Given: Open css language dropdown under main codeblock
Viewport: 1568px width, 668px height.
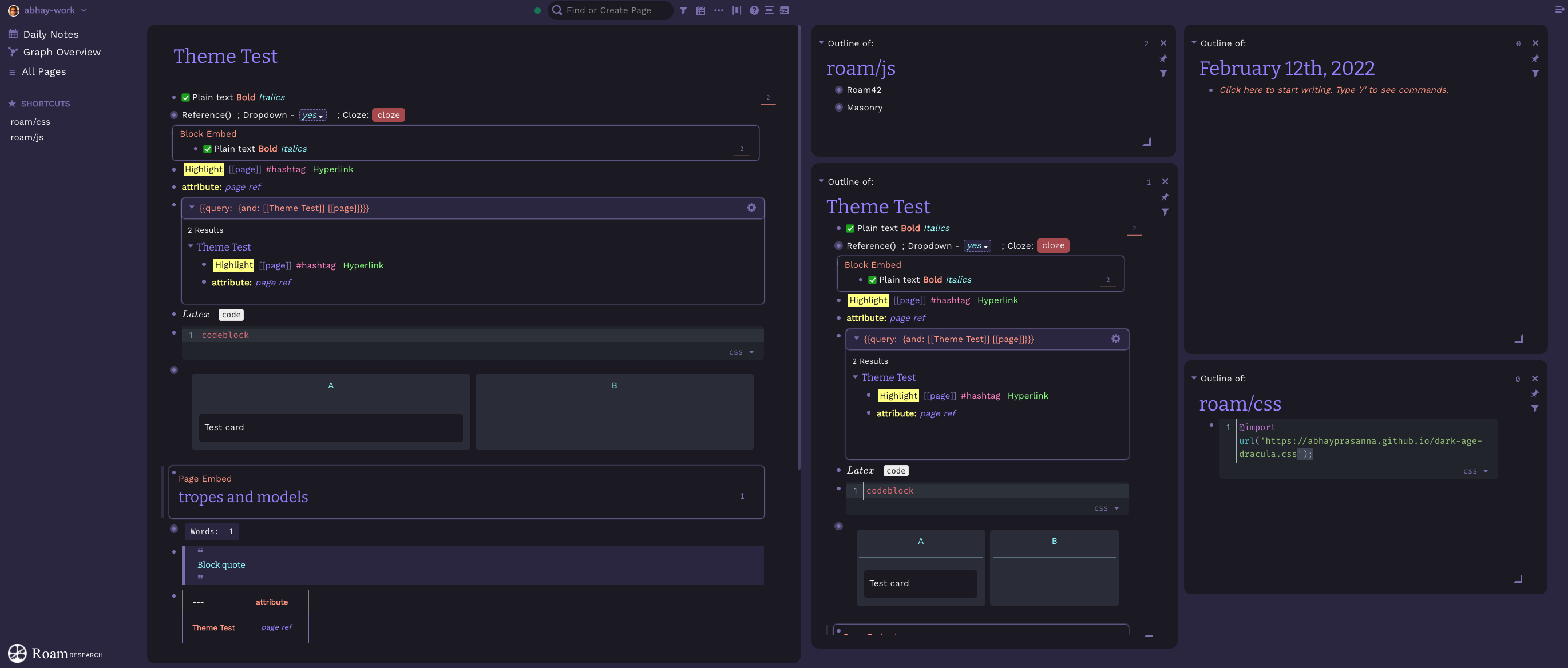Looking at the screenshot, I should pyautogui.click(x=742, y=352).
